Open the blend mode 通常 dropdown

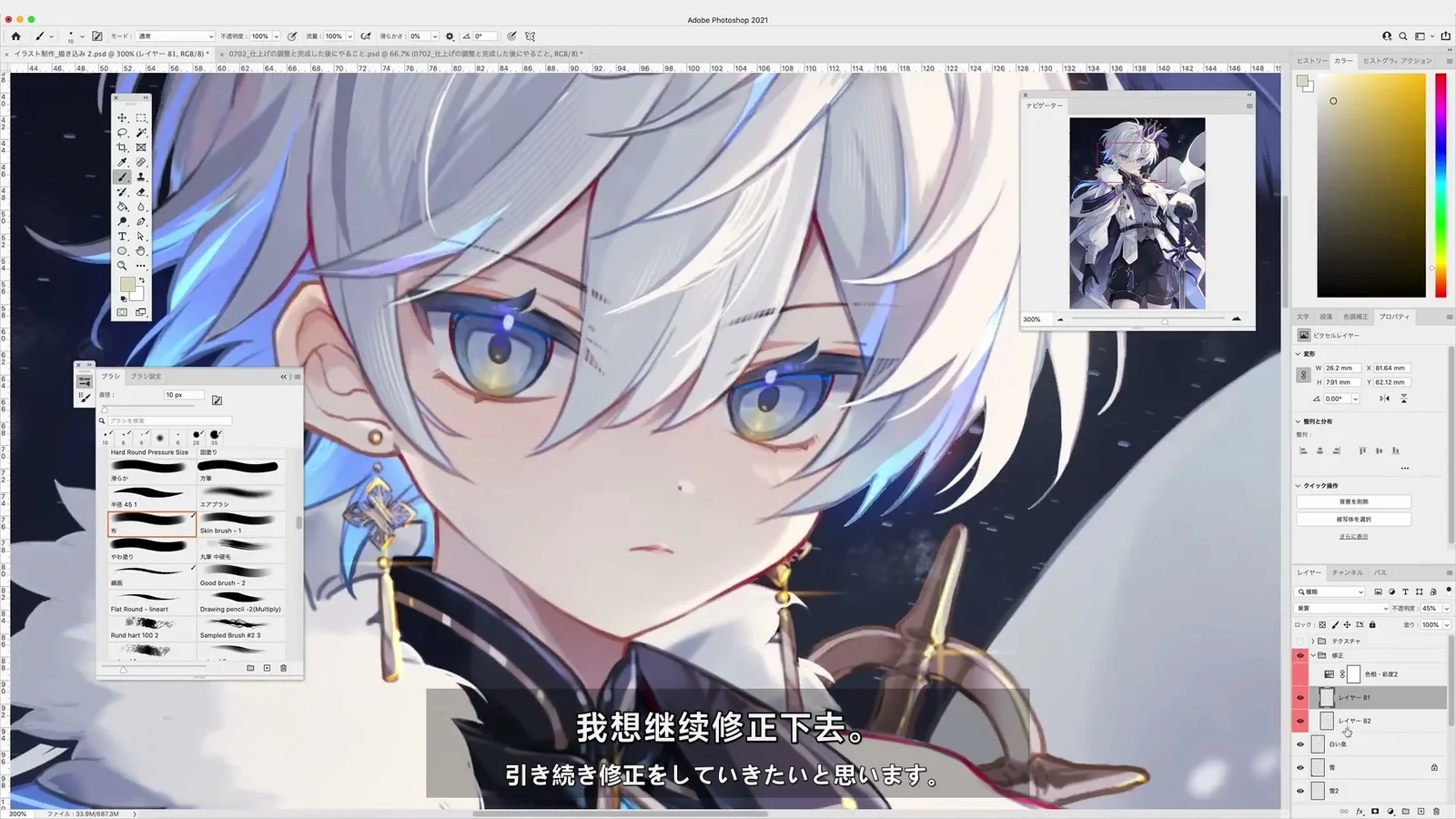[175, 36]
